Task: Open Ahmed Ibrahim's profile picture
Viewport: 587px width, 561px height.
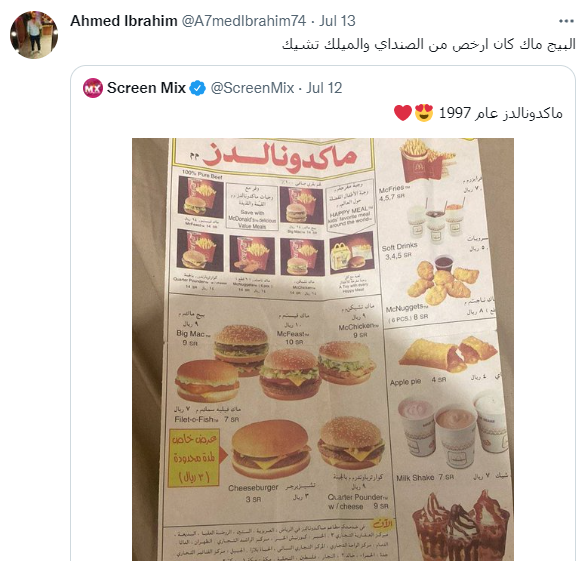Action: pyautogui.click(x=34, y=35)
